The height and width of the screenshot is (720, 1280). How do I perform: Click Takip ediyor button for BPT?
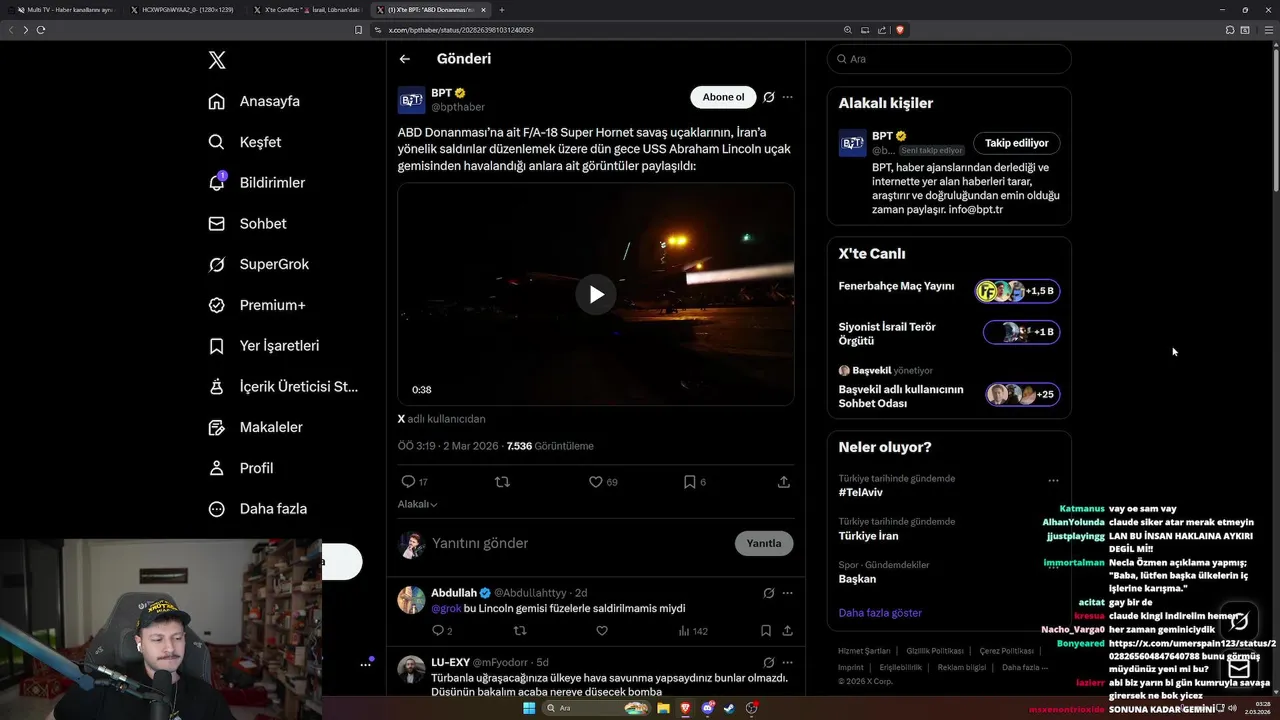tap(1016, 143)
